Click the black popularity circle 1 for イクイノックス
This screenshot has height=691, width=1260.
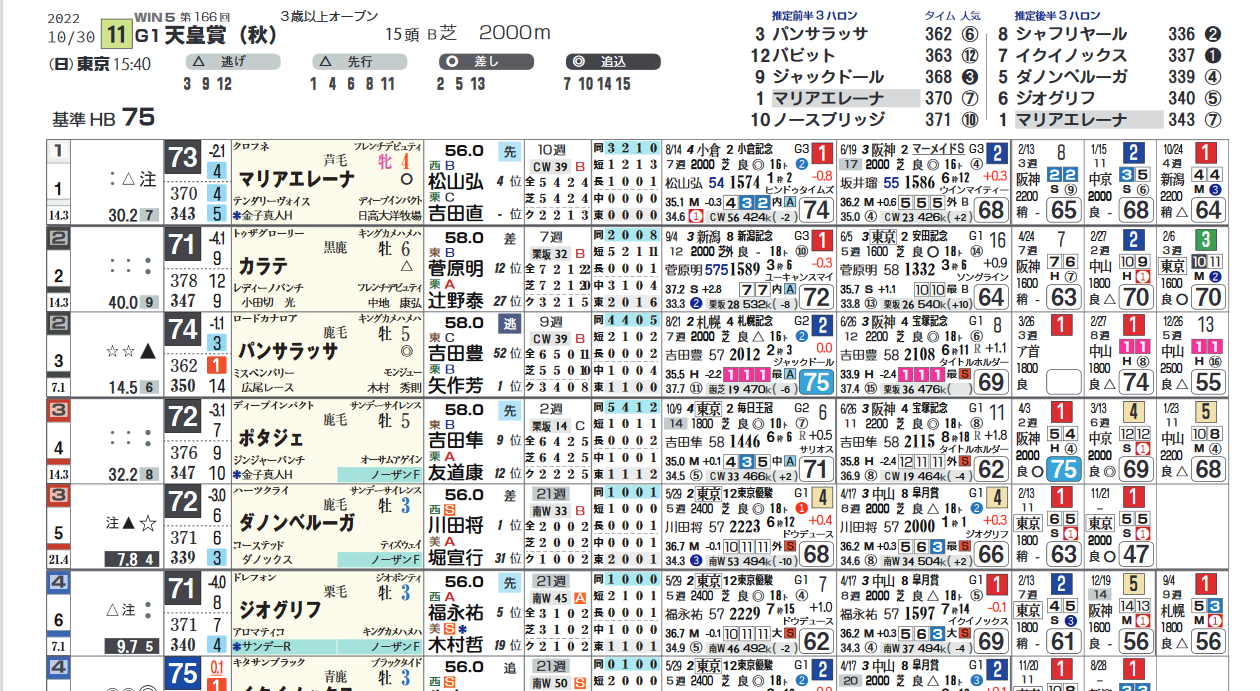coord(1213,56)
